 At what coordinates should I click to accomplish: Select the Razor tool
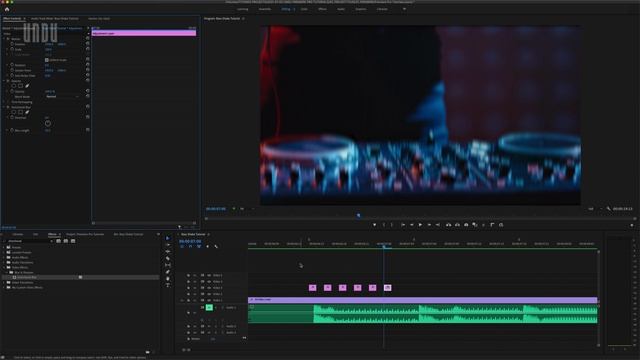pyautogui.click(x=168, y=258)
